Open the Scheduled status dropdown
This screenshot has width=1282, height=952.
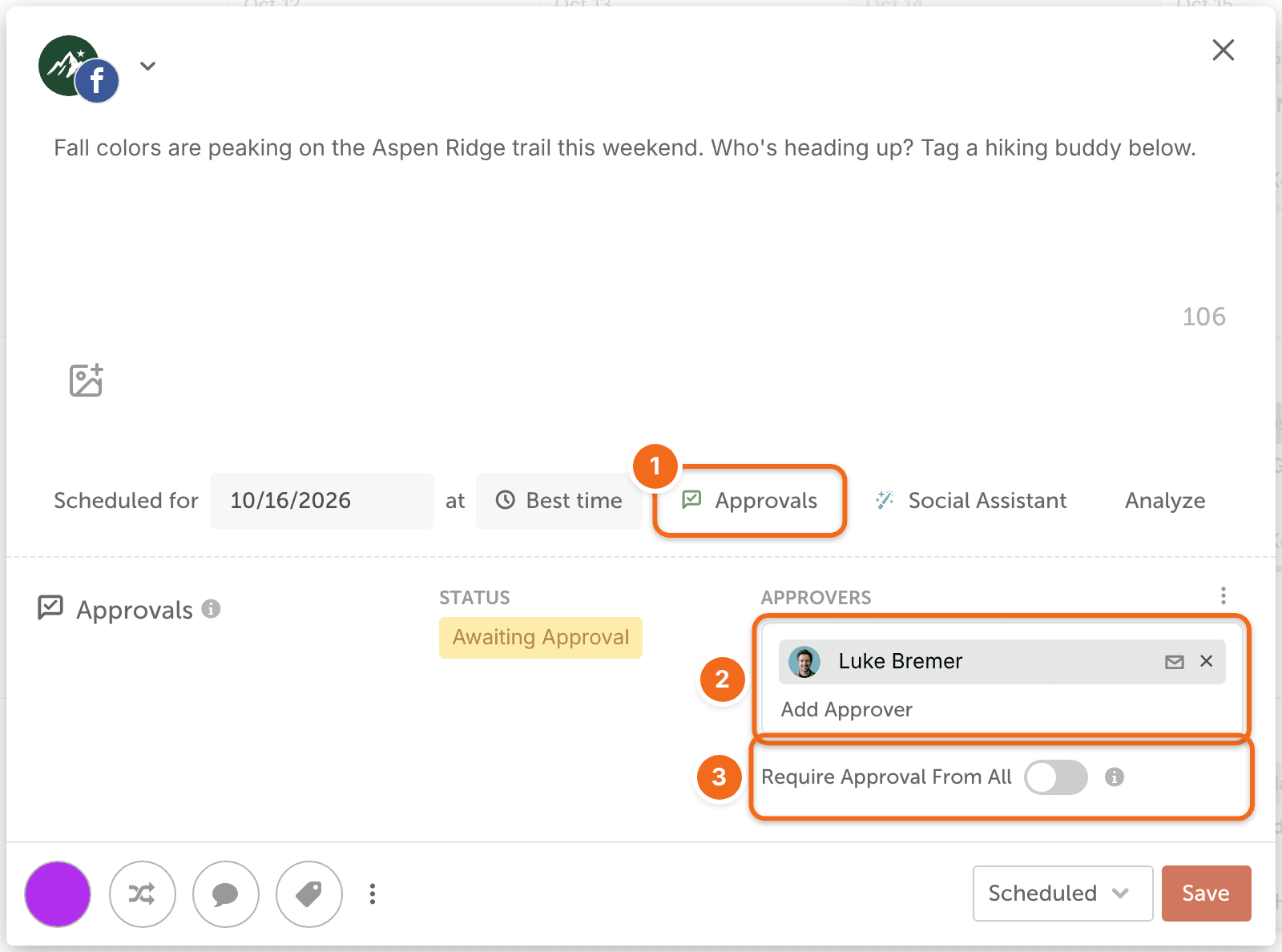(1062, 894)
